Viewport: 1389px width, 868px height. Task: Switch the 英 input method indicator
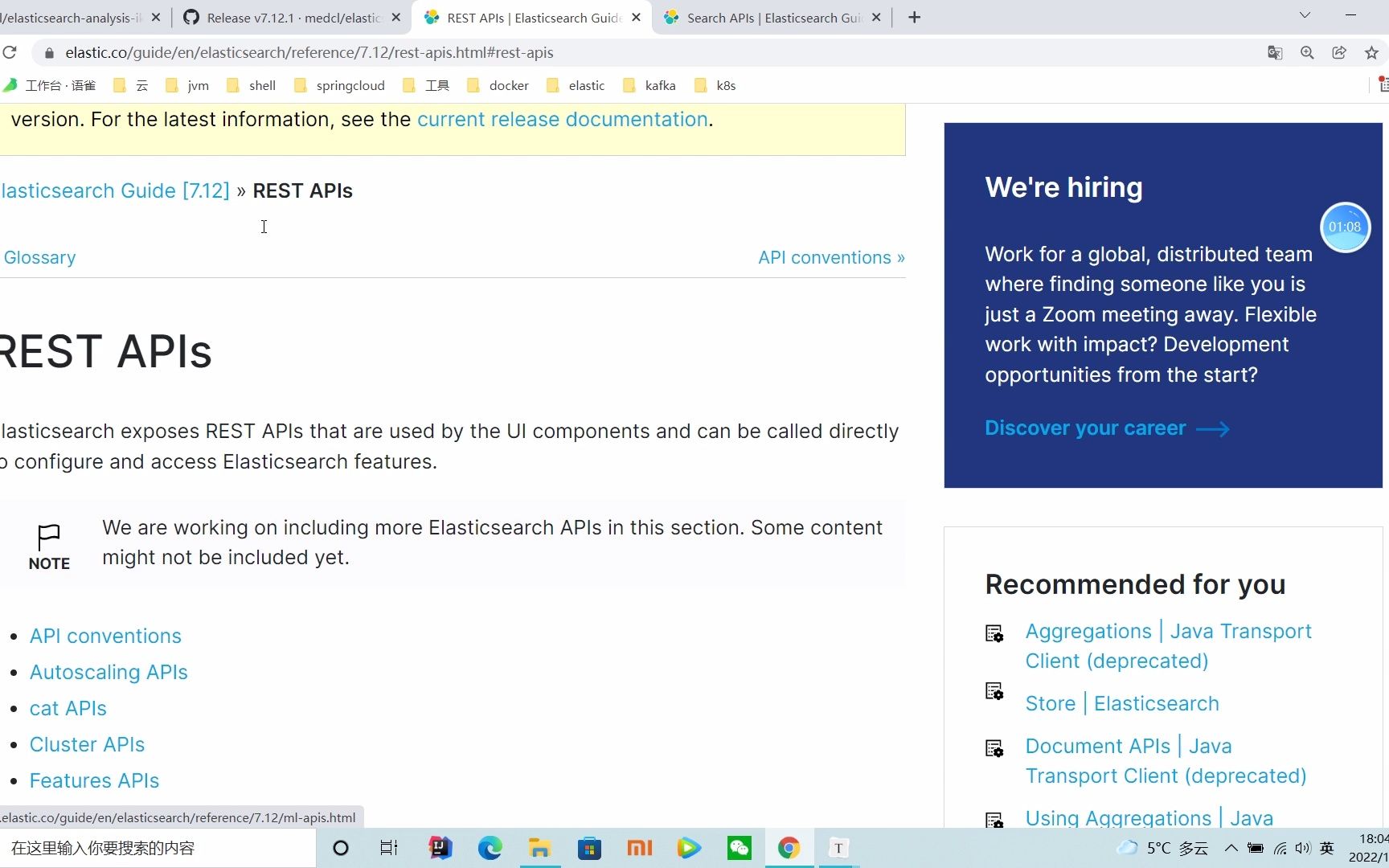[1327, 848]
